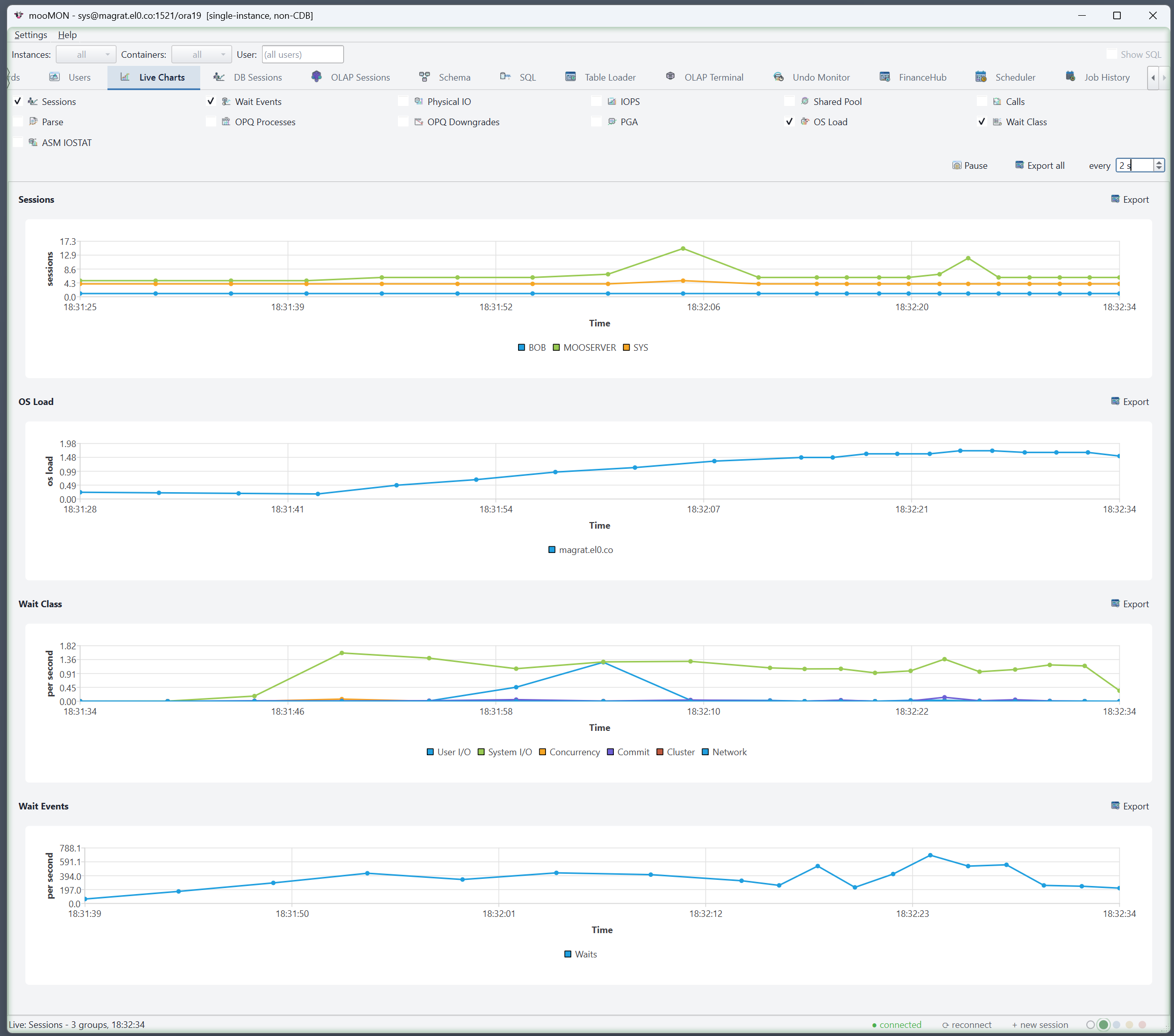This screenshot has width=1174, height=1036.
Task: Decrease the refresh interval with down arrow
Action: 1159,169
